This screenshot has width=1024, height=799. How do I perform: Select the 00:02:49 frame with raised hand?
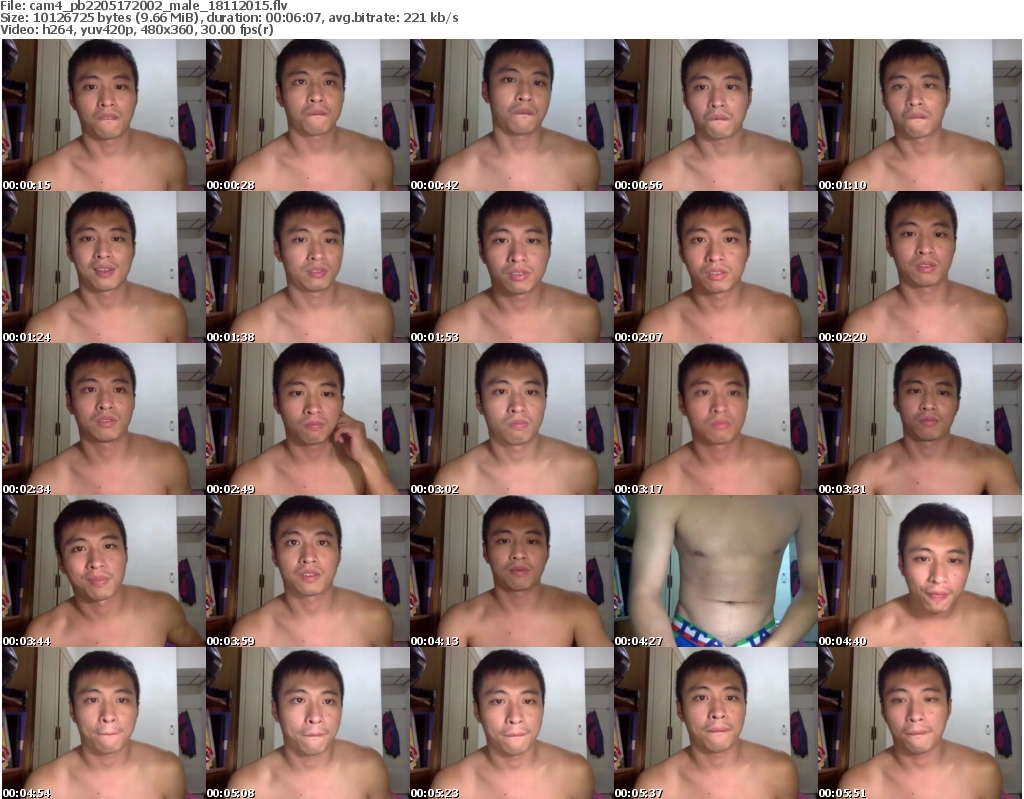(x=308, y=419)
